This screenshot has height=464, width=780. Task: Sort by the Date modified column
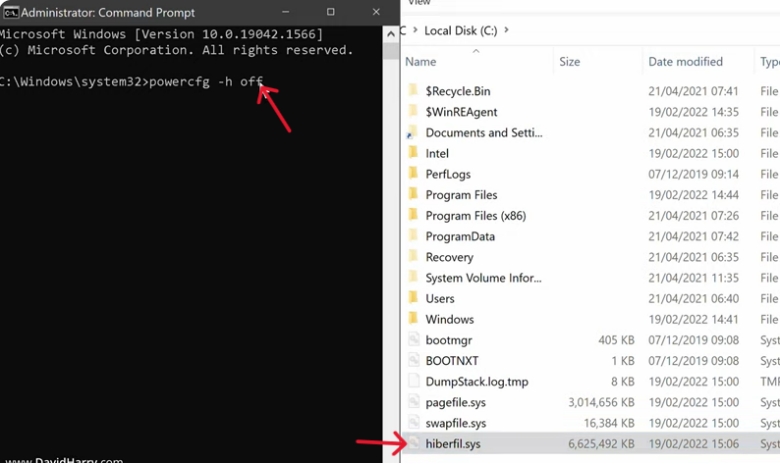point(685,62)
